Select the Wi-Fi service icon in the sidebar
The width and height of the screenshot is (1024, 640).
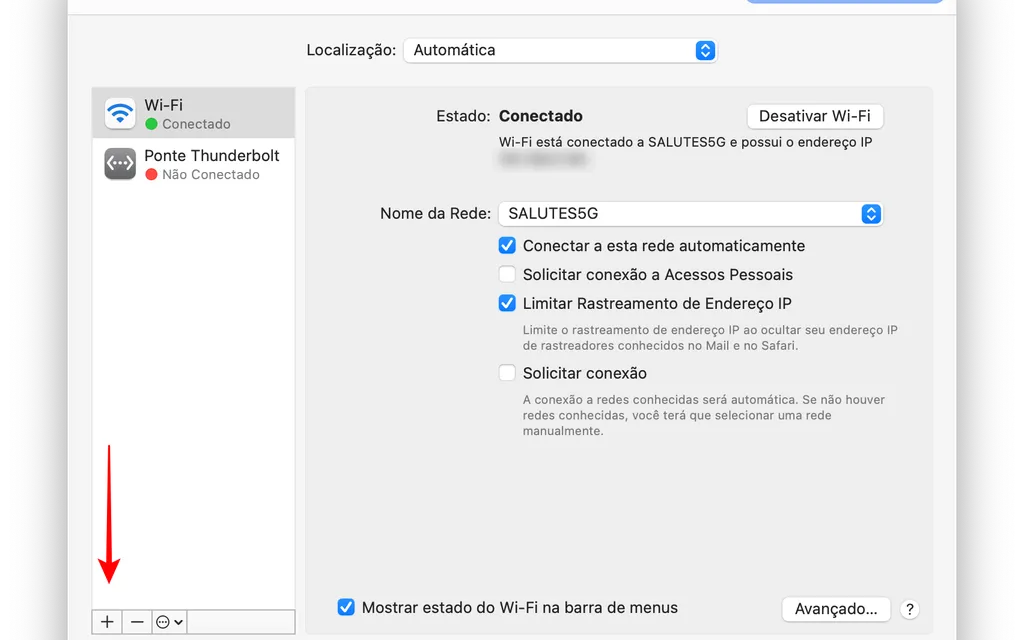point(120,114)
